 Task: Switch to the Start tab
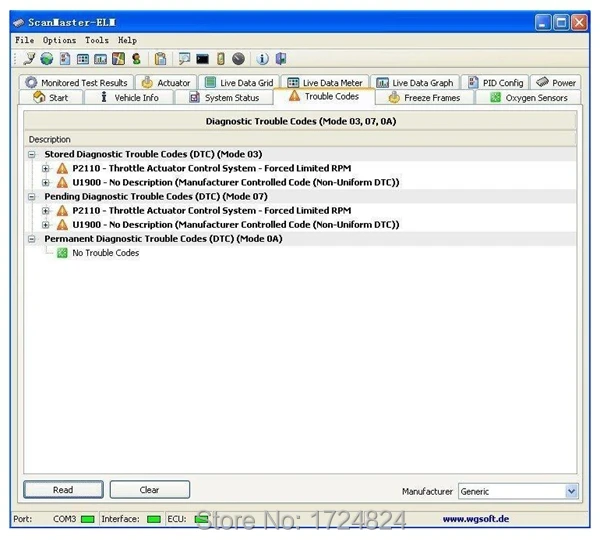pos(51,98)
